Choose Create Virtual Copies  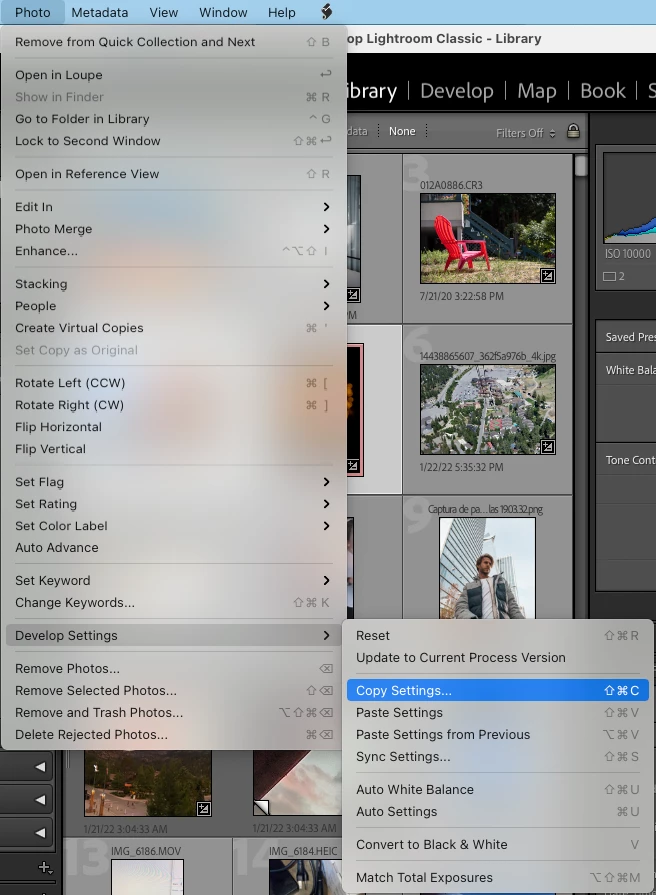(172, 328)
